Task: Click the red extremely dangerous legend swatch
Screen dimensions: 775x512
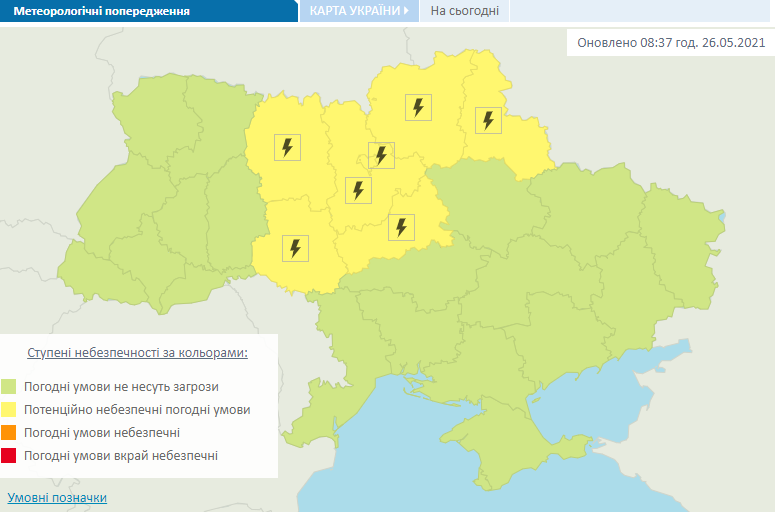Action: 9,456
